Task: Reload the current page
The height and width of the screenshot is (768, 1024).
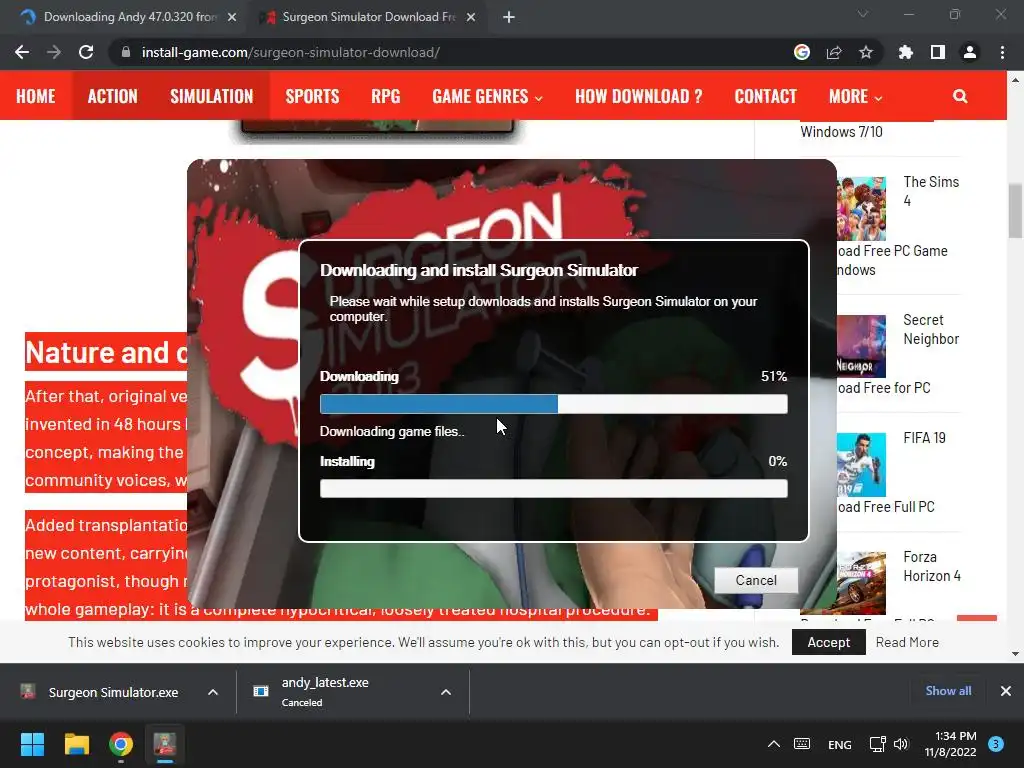Action: coord(86,52)
